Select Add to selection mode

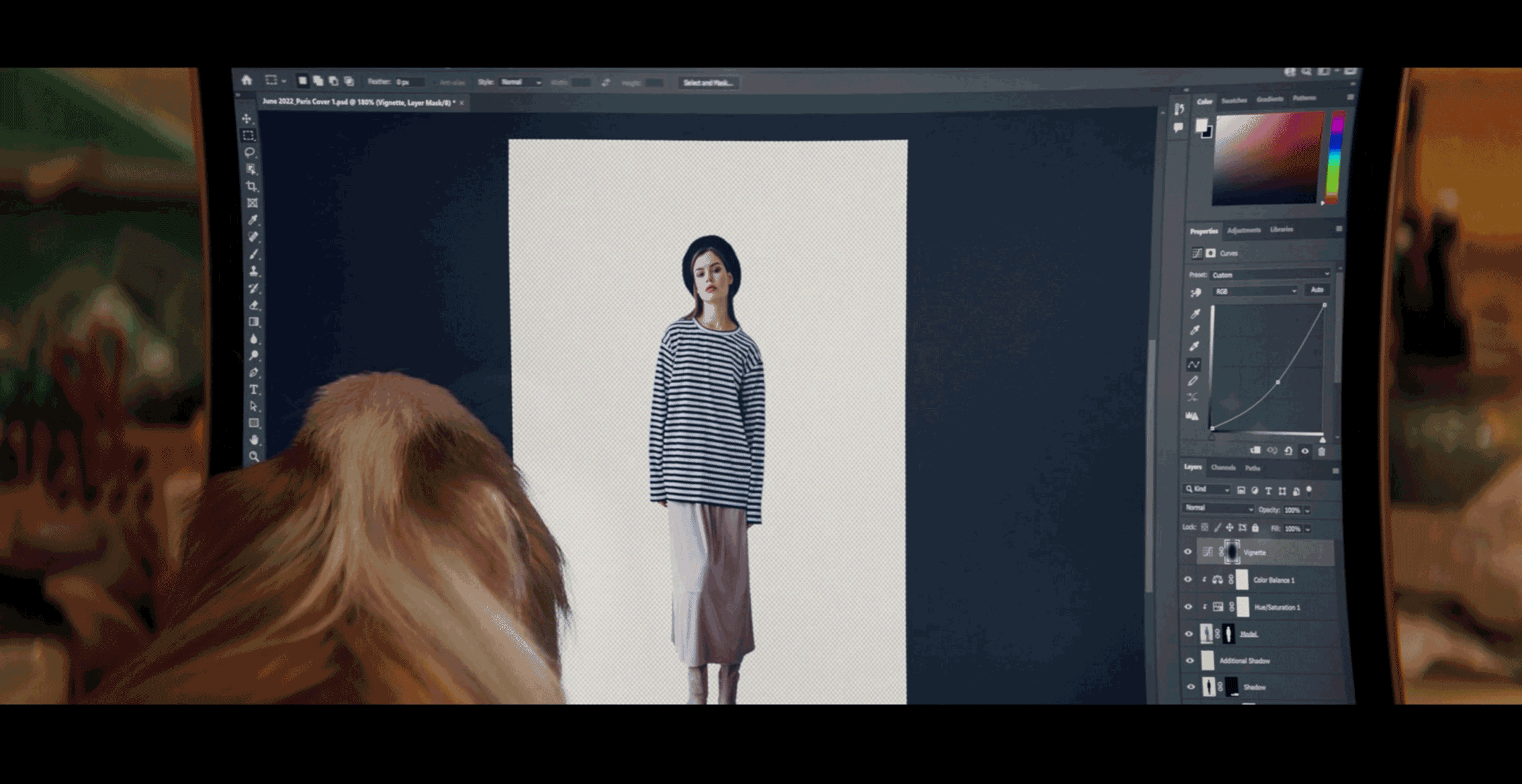point(318,81)
